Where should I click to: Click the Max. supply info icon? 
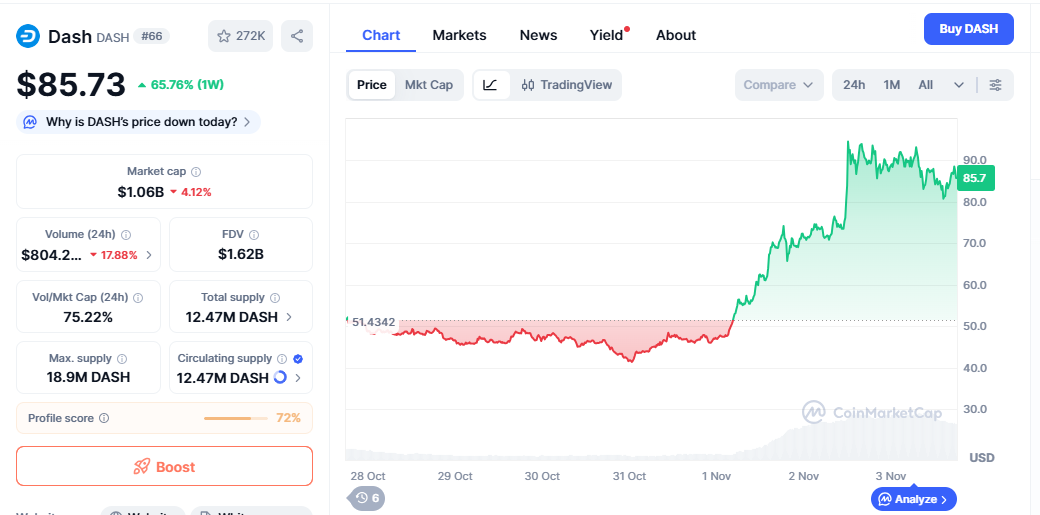tap(122, 358)
